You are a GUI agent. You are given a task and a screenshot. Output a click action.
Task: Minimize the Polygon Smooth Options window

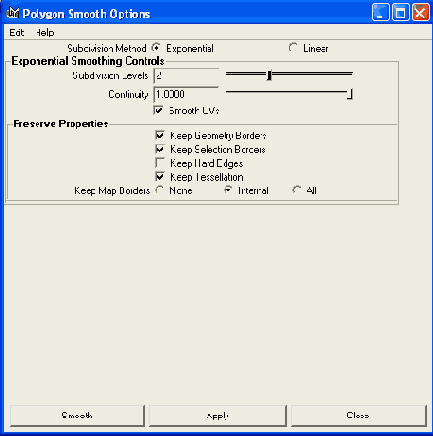380,13
